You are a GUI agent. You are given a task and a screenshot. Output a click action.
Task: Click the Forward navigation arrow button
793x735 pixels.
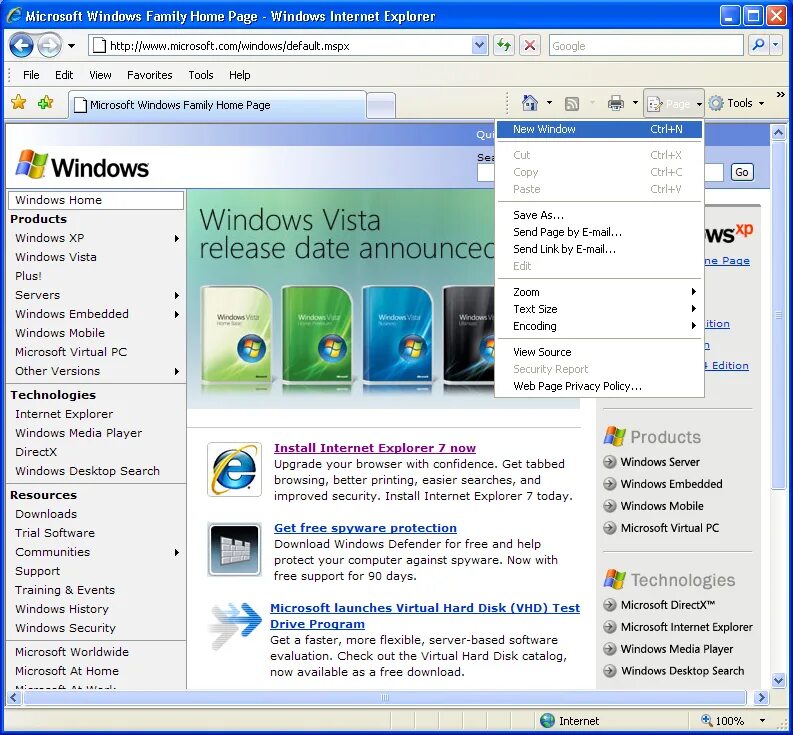50,46
